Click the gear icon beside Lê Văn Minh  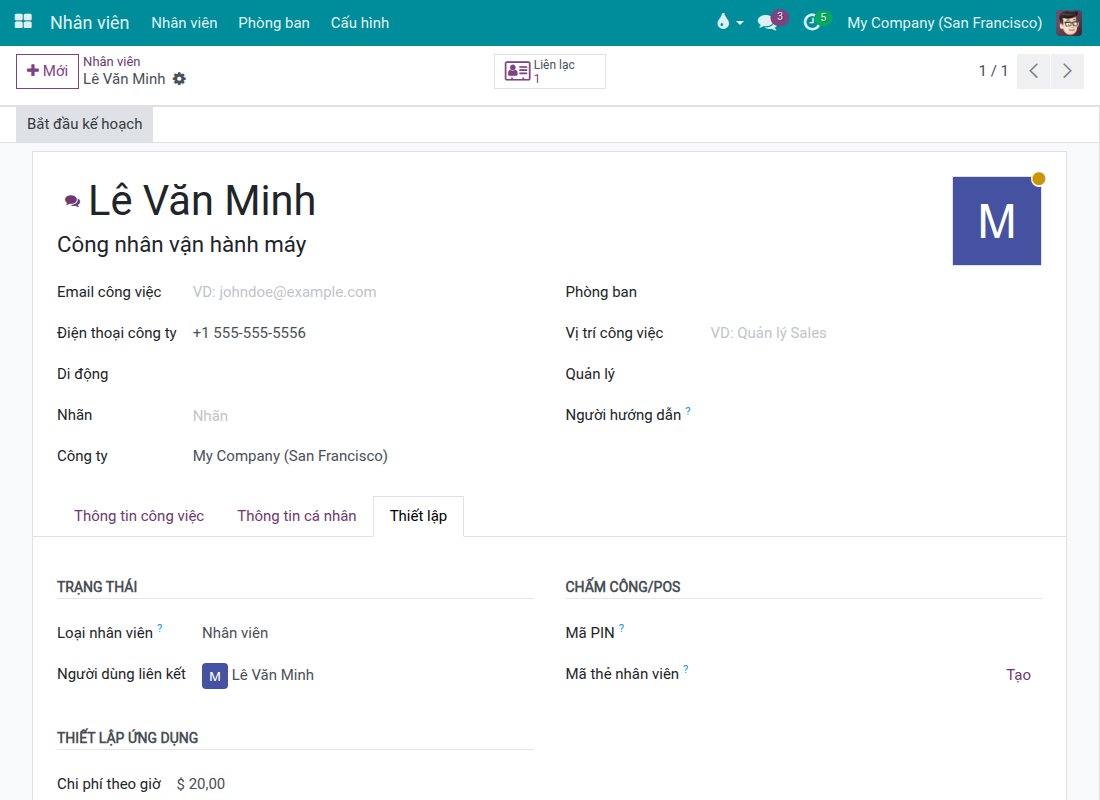180,79
